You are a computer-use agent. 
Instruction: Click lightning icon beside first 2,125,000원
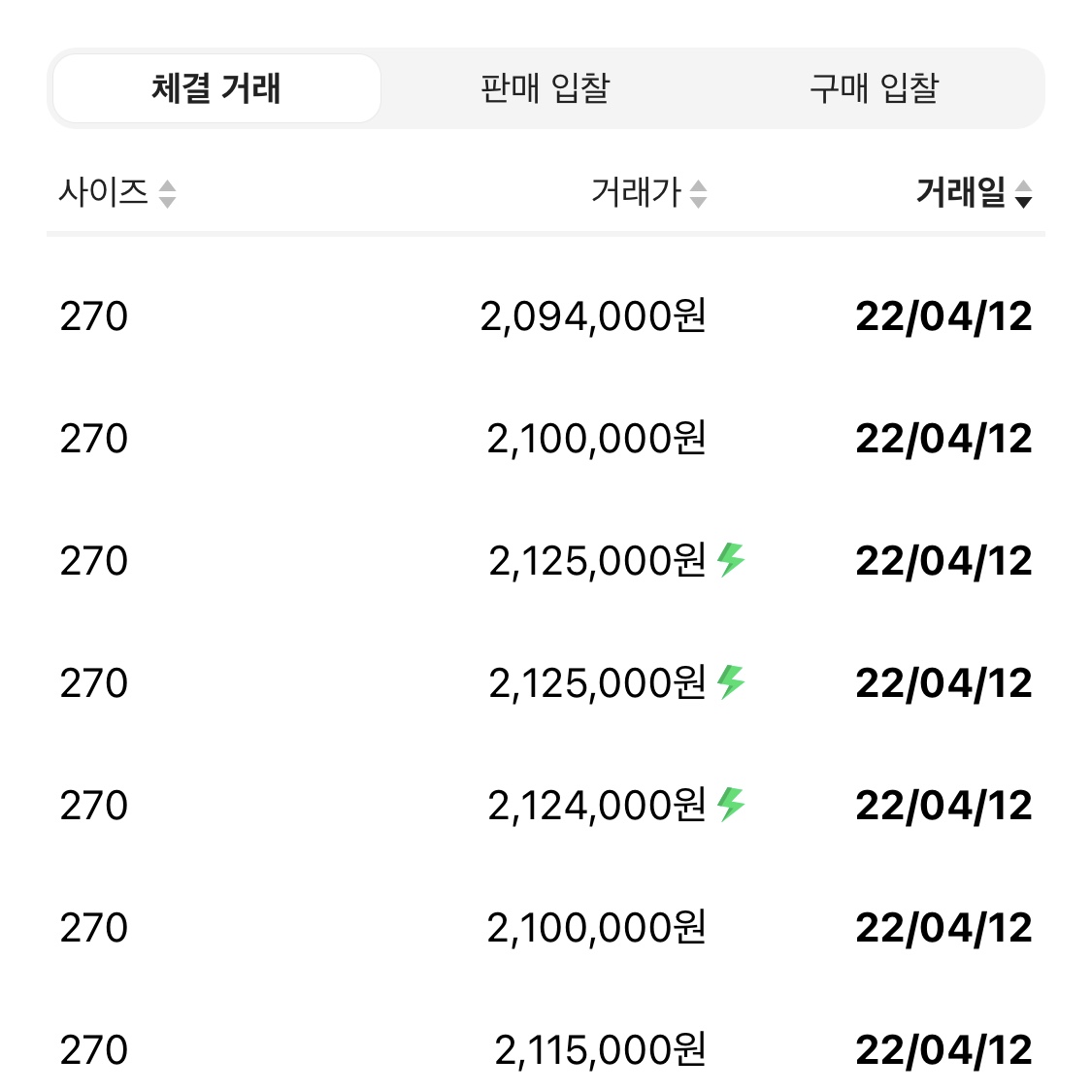(x=731, y=559)
